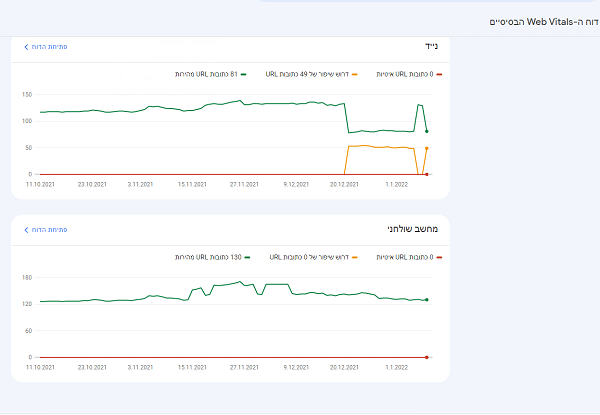Screen dimensions: 600x415
Task: Click orange color marker in mobile legend
Action: pyautogui.click(x=355, y=75)
